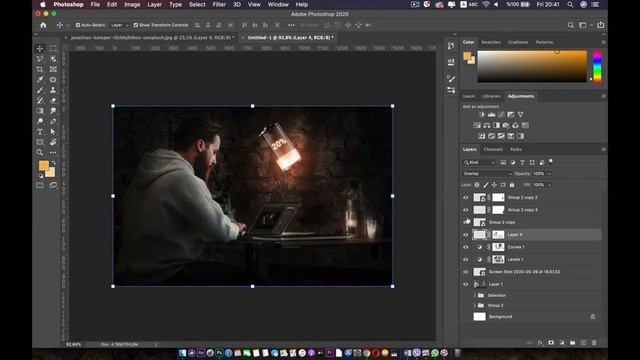Click the hue spectrum slider
The height and width of the screenshot is (360, 640).
[597, 67]
